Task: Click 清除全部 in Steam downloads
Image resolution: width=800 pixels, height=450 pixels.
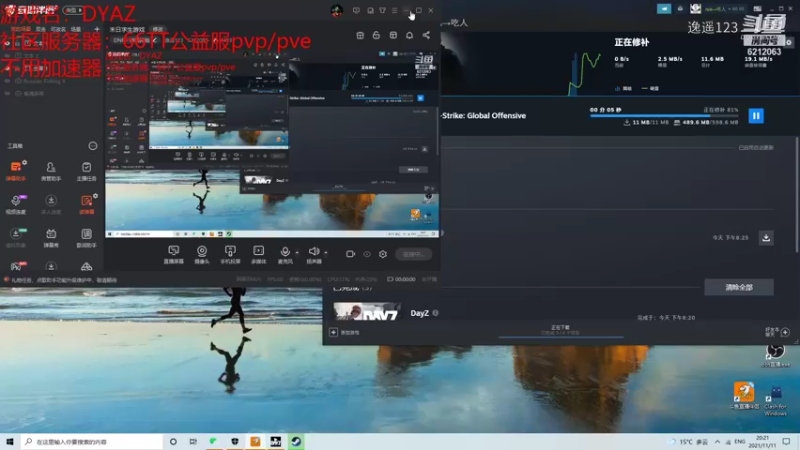Action: point(739,287)
